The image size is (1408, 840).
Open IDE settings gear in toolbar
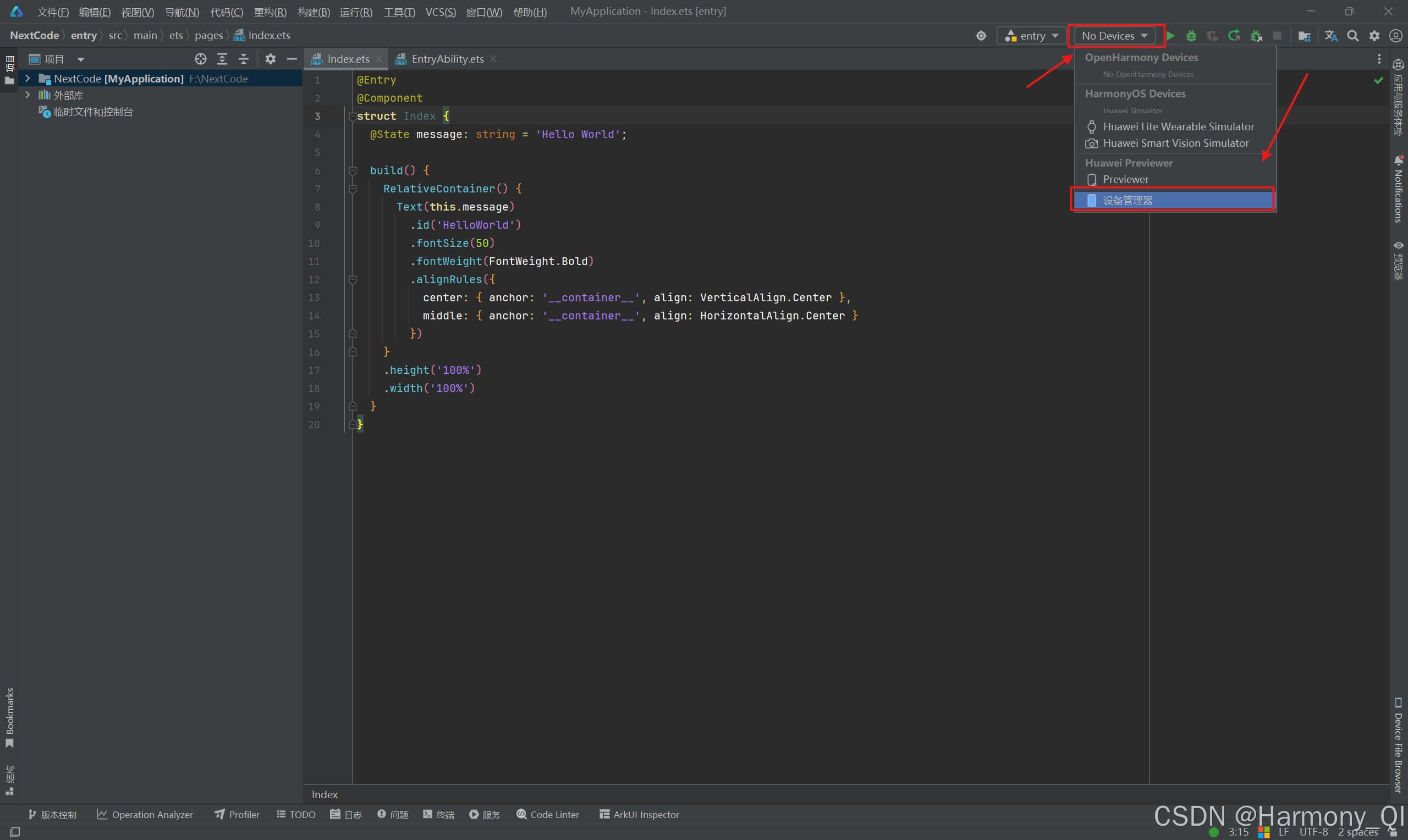1374,36
